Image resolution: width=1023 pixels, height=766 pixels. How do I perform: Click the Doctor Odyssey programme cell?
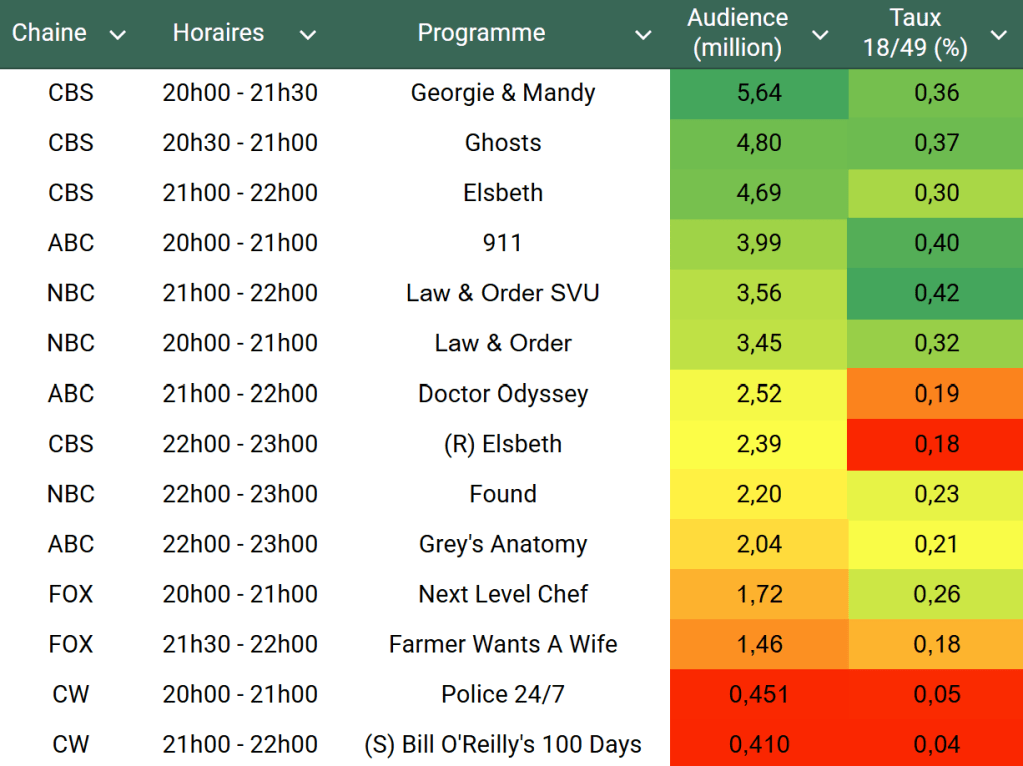click(x=503, y=394)
